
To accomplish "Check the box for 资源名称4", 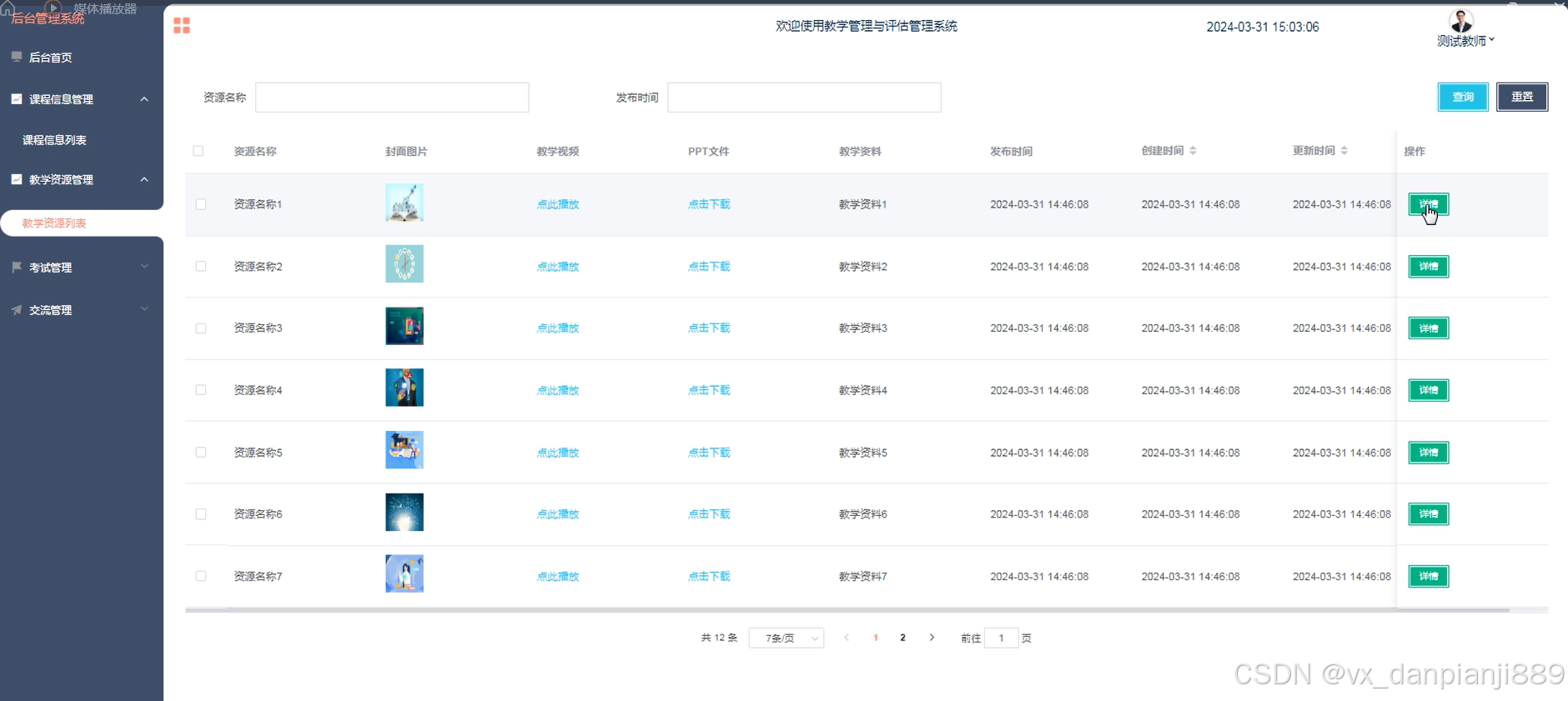I will point(201,390).
